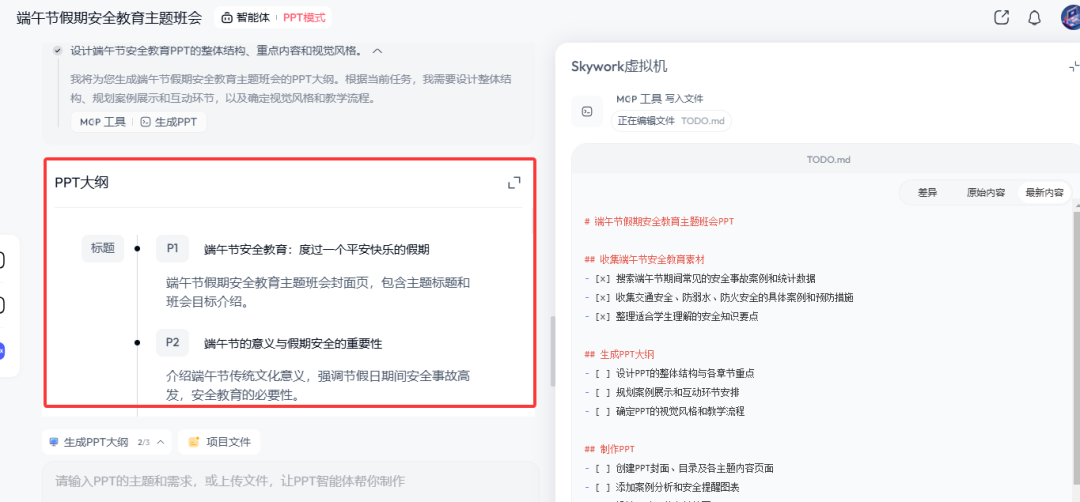Click the Skywork虚拟机 panel title
Viewport: 1080px width, 502px height.
(619, 66)
